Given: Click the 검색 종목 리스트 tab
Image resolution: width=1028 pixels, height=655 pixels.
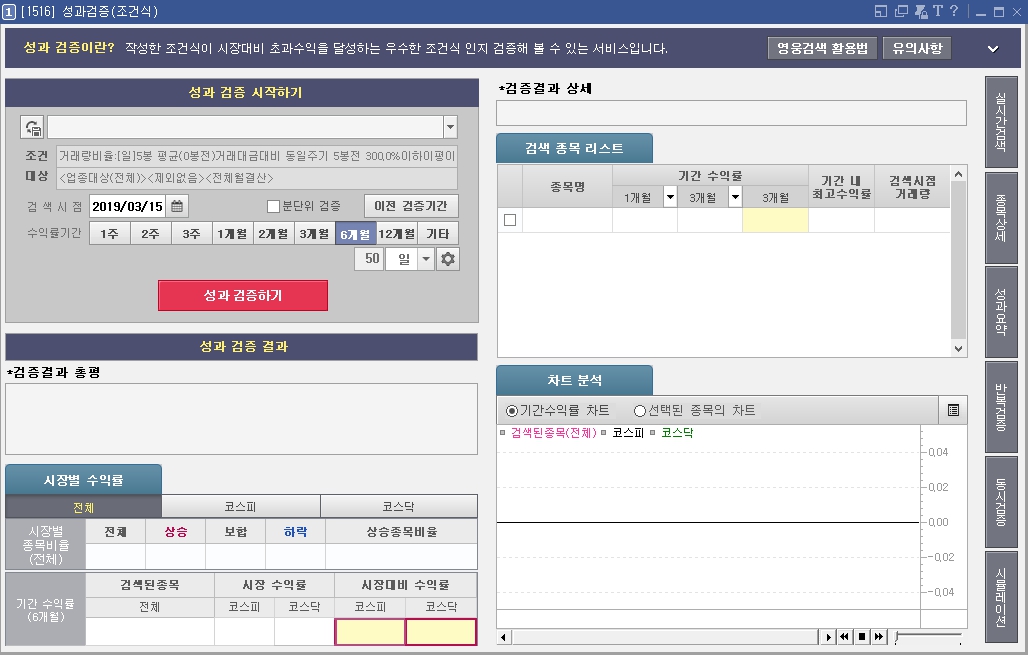Looking at the screenshot, I should [574, 148].
